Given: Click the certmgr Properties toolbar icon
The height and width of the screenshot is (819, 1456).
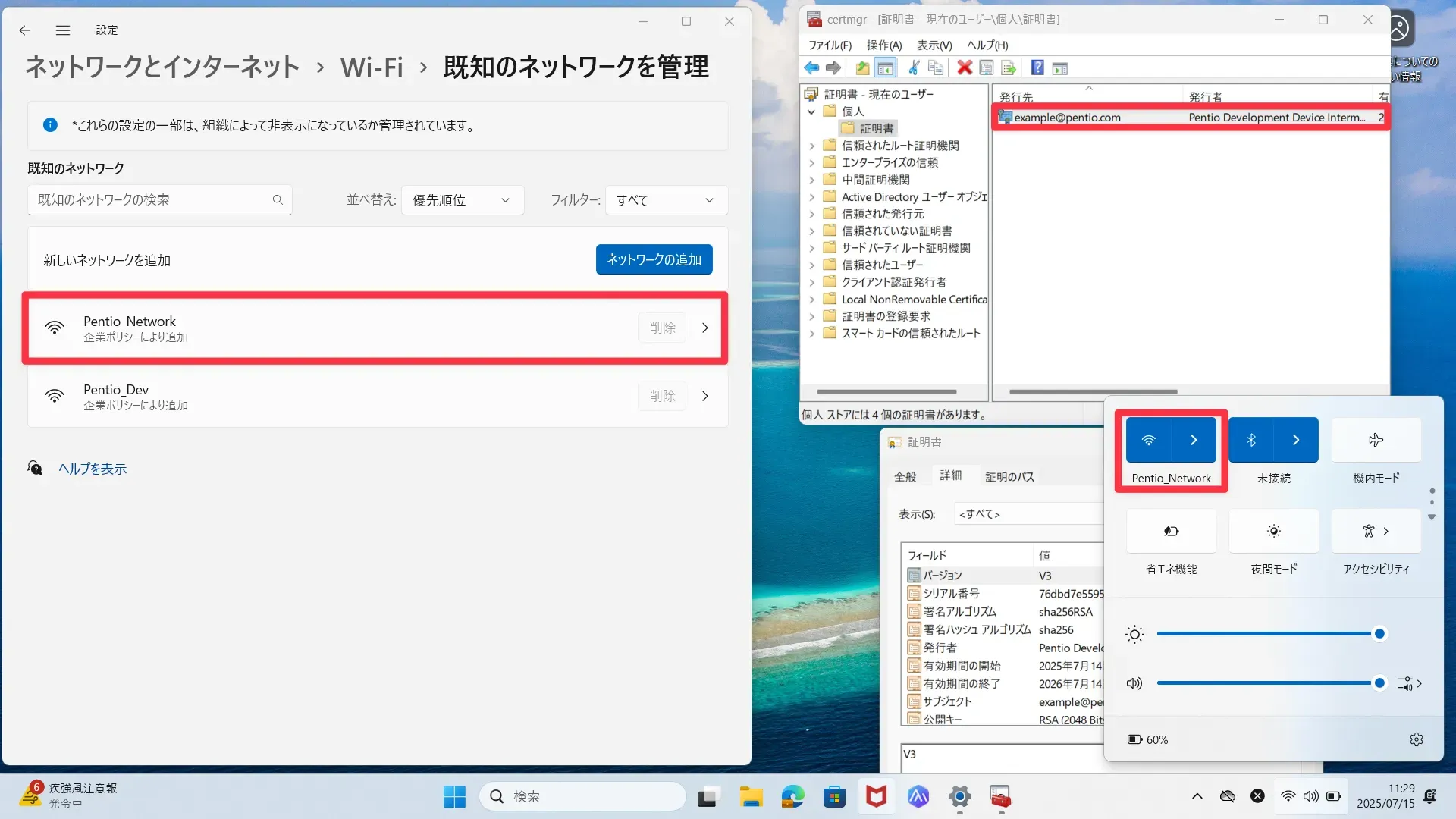Looking at the screenshot, I should (x=986, y=68).
